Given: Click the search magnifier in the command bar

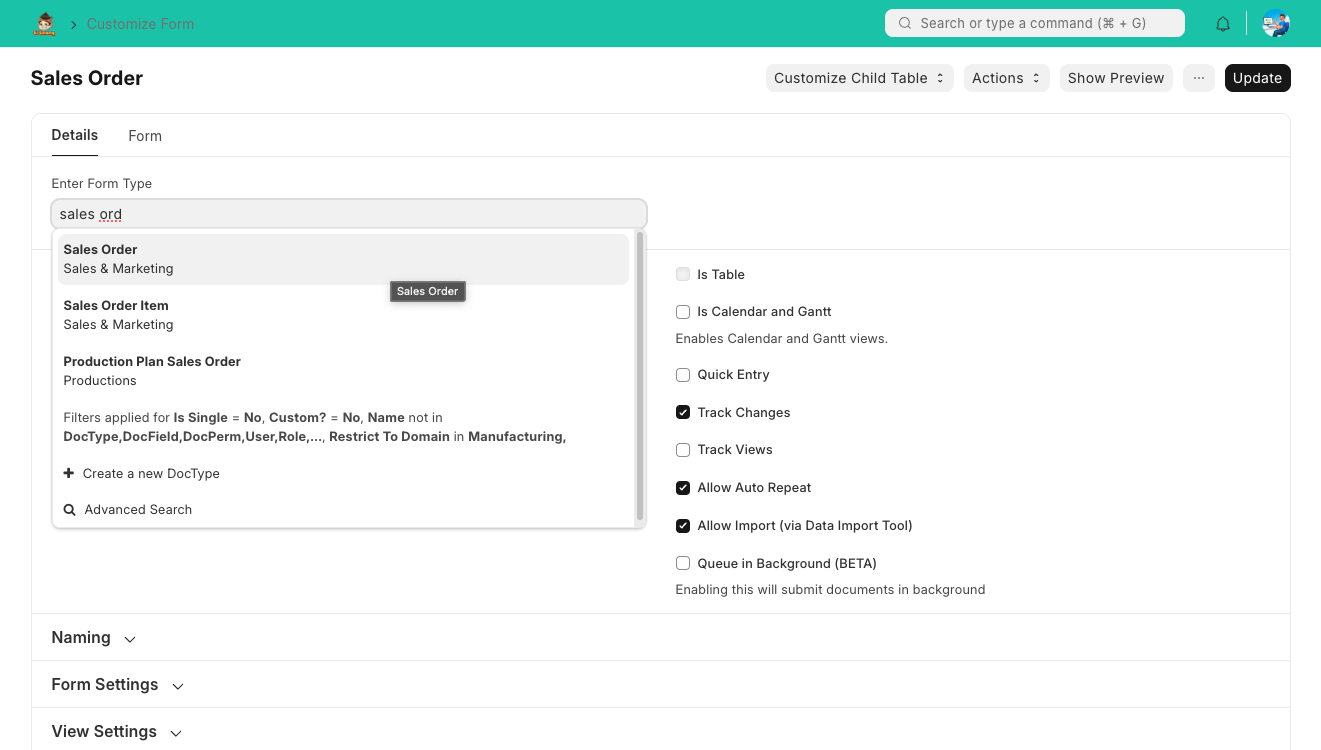Looking at the screenshot, I should tap(905, 22).
